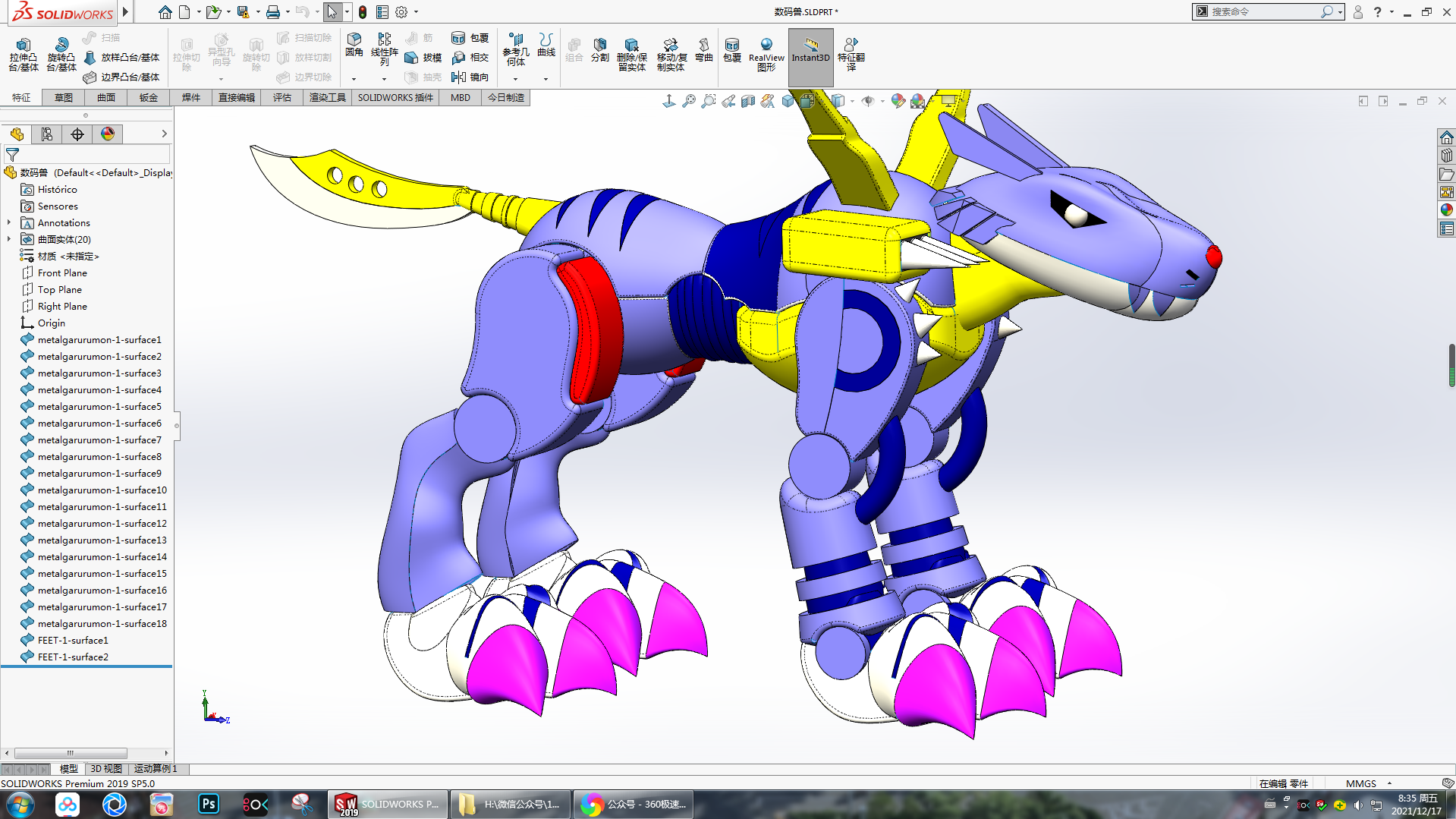Open the DisplayManager color-ball tab
The image size is (1456, 819).
tap(108, 134)
